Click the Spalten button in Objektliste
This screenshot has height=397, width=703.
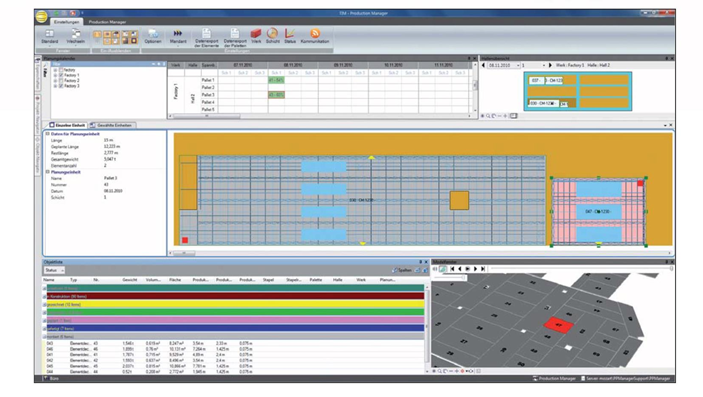[x=402, y=270]
